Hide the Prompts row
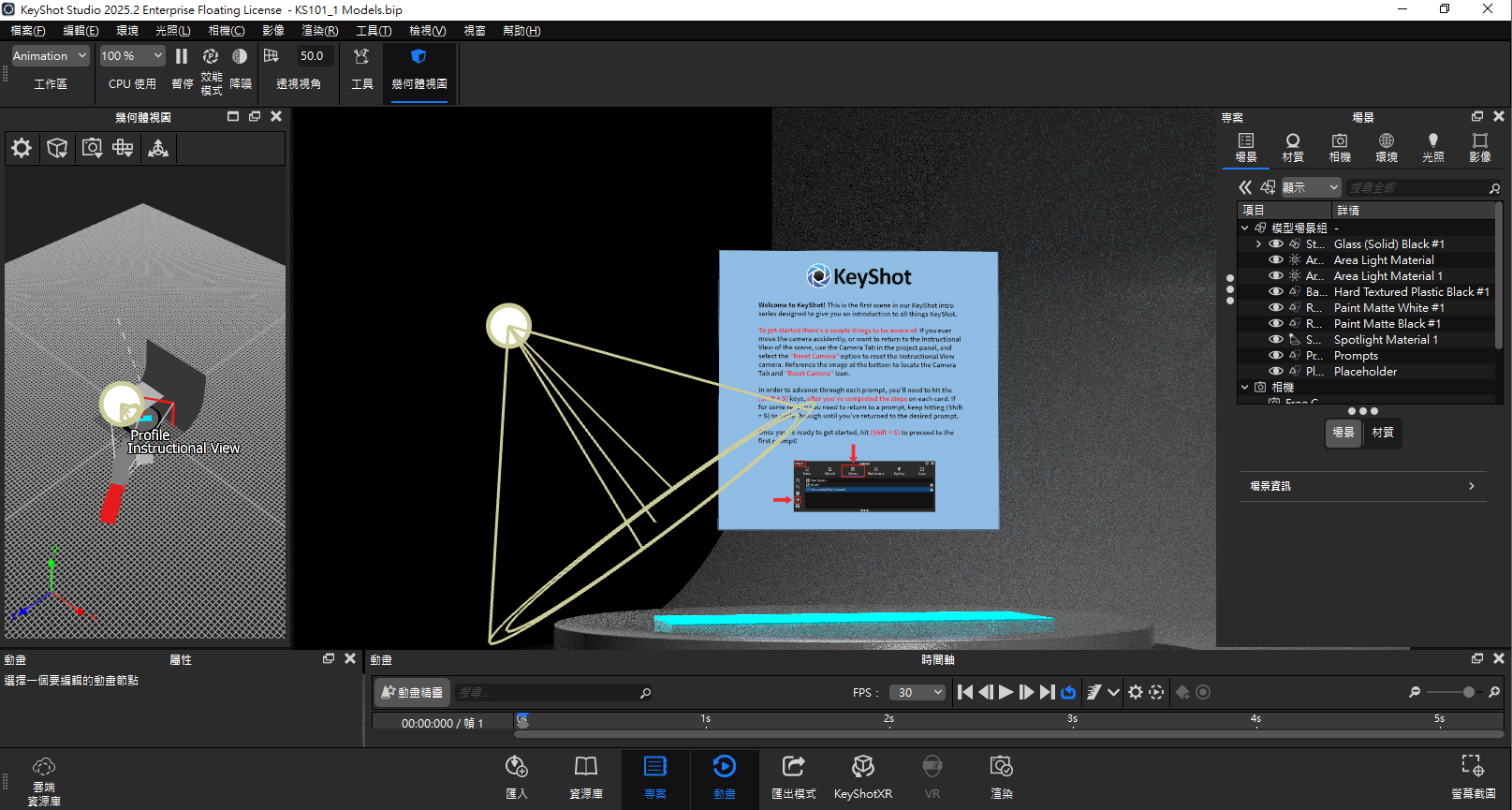Screen dimensions: 1512x810 pos(1276,356)
